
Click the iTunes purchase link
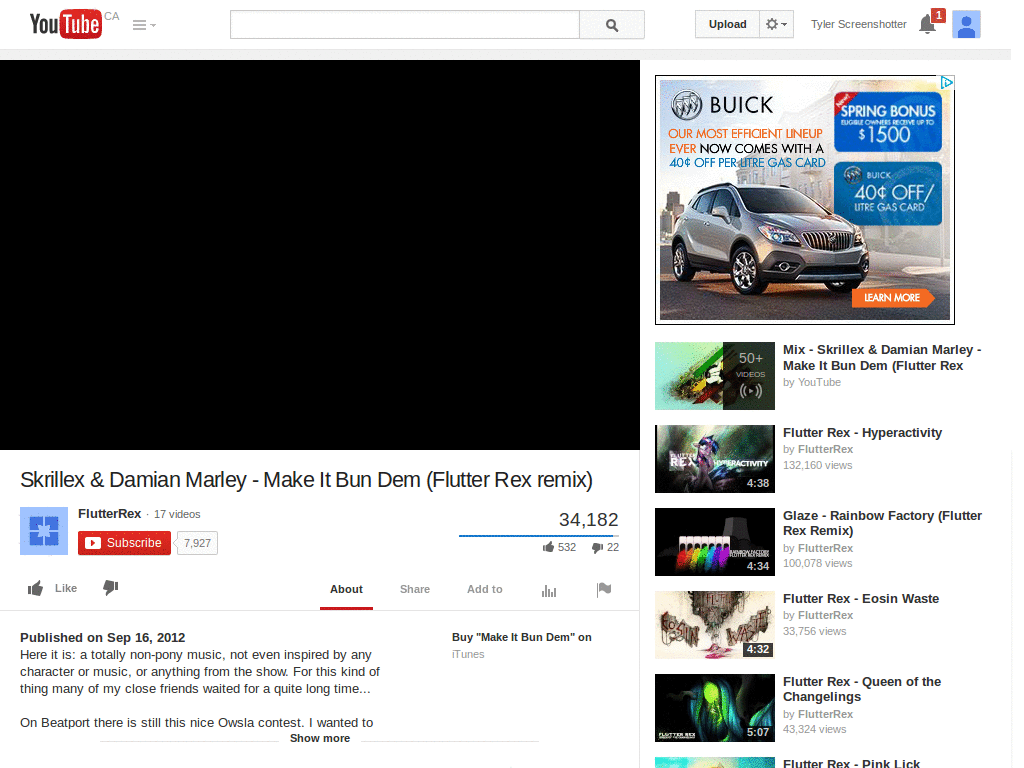click(468, 654)
